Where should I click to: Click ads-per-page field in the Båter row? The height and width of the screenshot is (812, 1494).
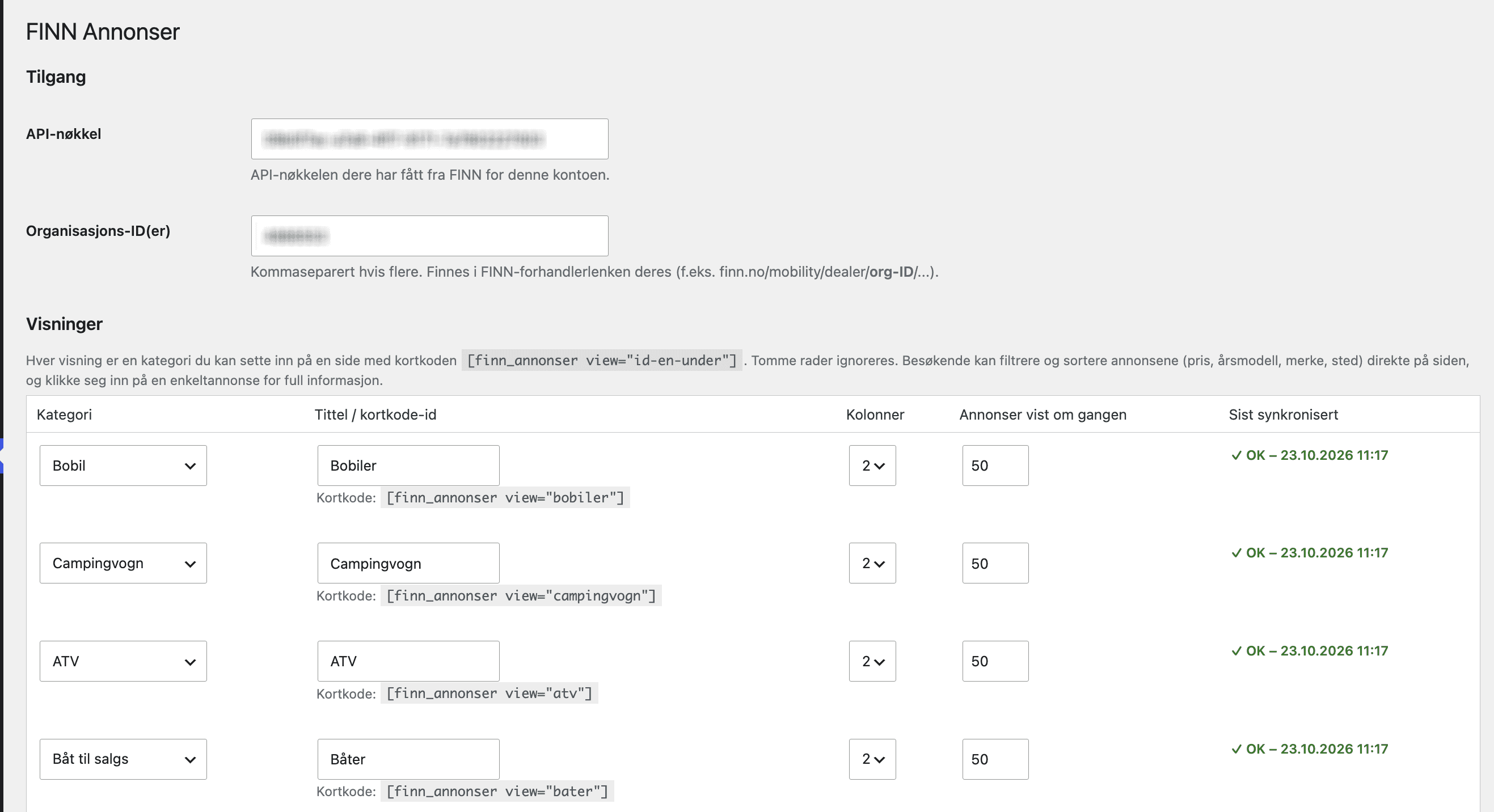995,759
